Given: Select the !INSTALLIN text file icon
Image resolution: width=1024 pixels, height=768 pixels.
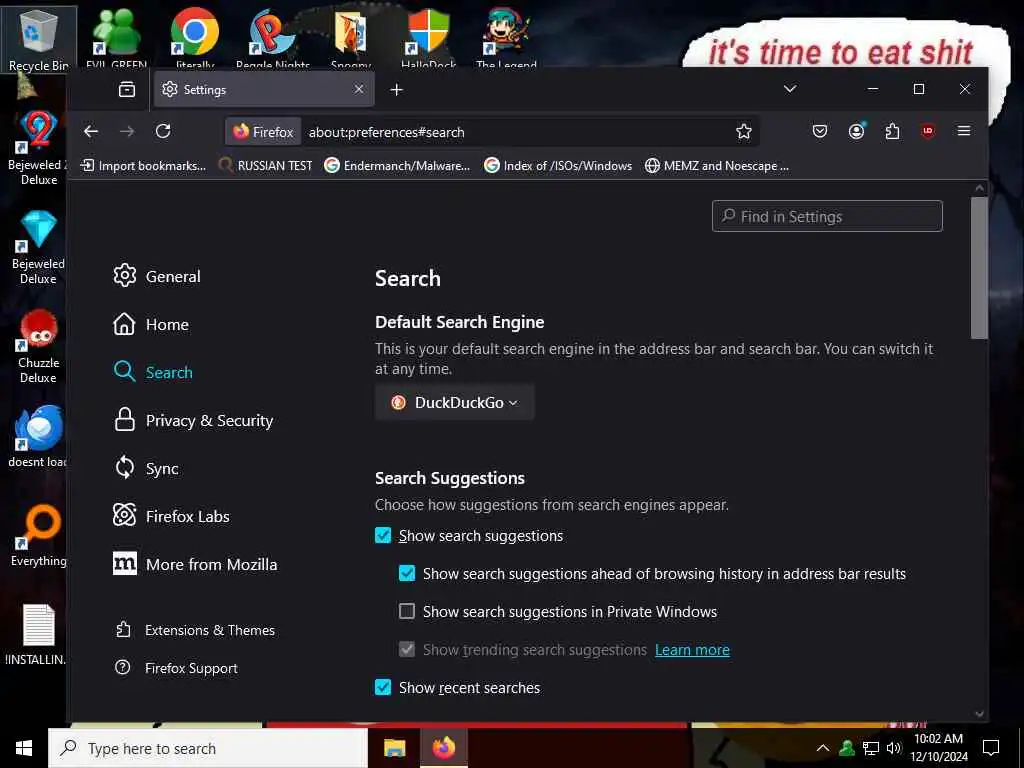Looking at the screenshot, I should tap(37, 634).
